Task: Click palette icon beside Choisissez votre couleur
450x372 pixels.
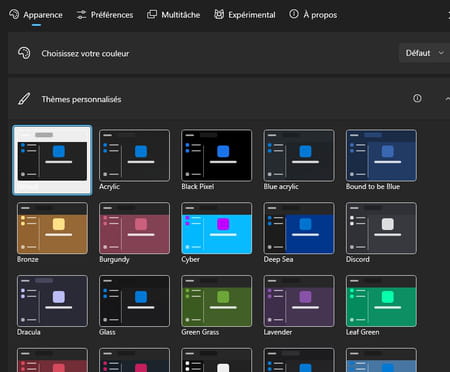Action: [24, 53]
